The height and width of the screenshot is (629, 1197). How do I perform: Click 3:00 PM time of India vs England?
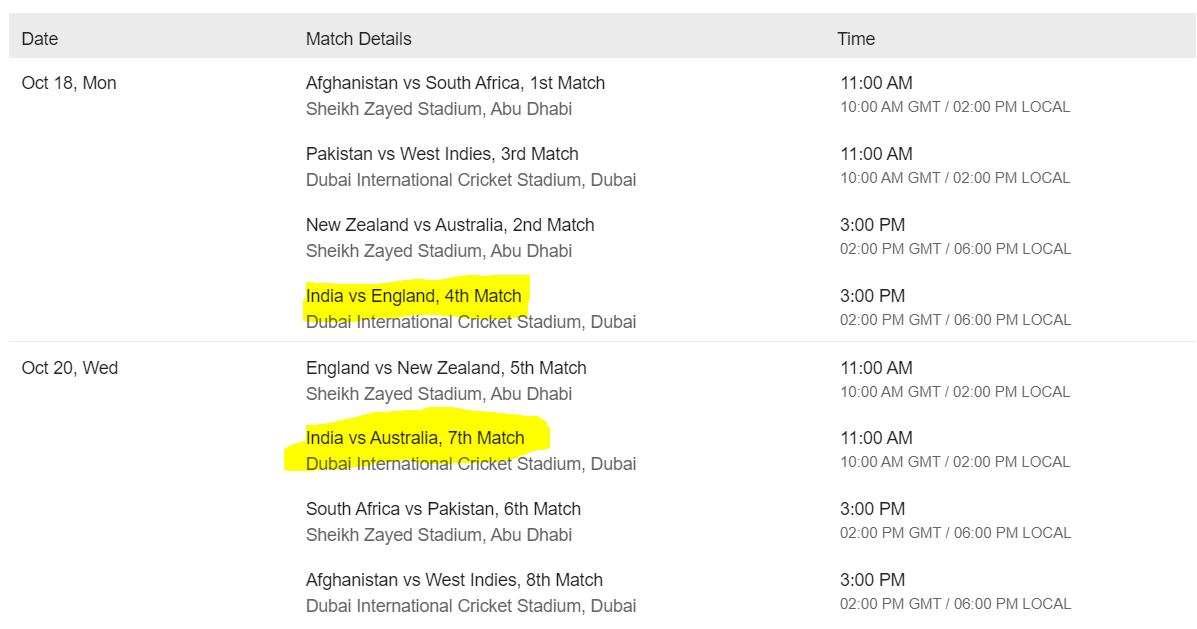click(873, 296)
